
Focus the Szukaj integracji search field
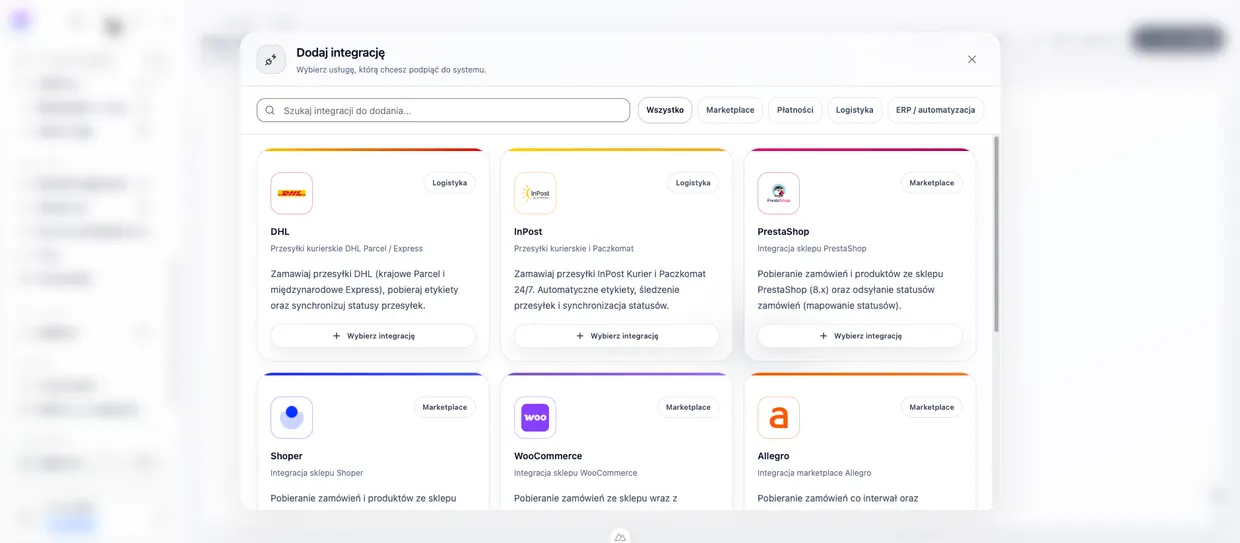pos(443,110)
